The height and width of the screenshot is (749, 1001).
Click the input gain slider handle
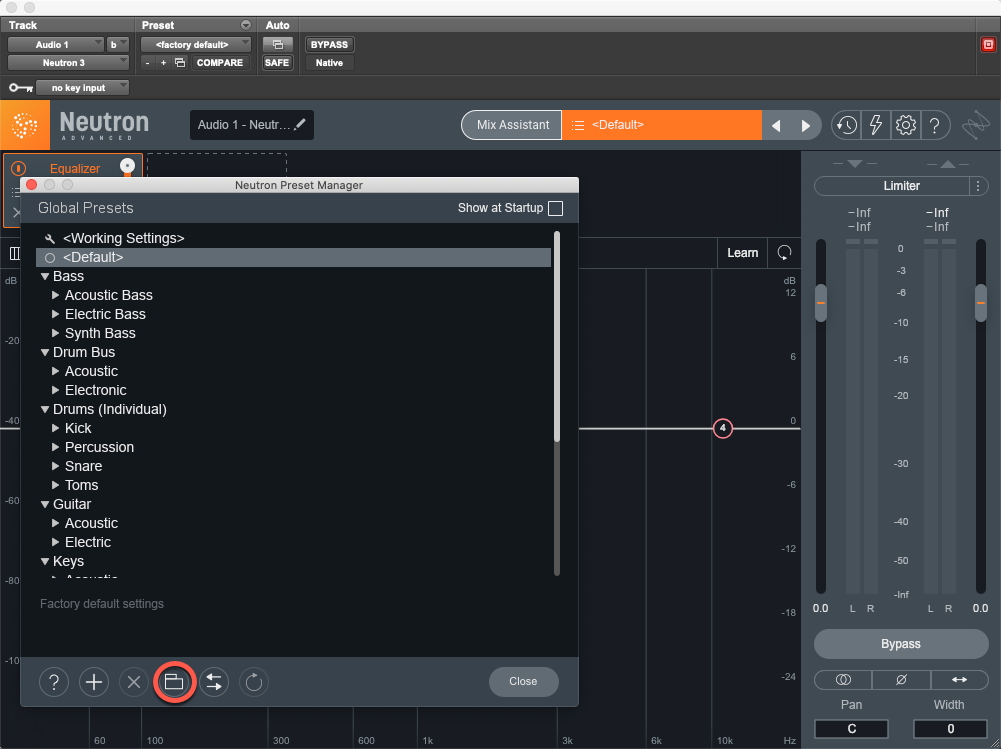[821, 303]
